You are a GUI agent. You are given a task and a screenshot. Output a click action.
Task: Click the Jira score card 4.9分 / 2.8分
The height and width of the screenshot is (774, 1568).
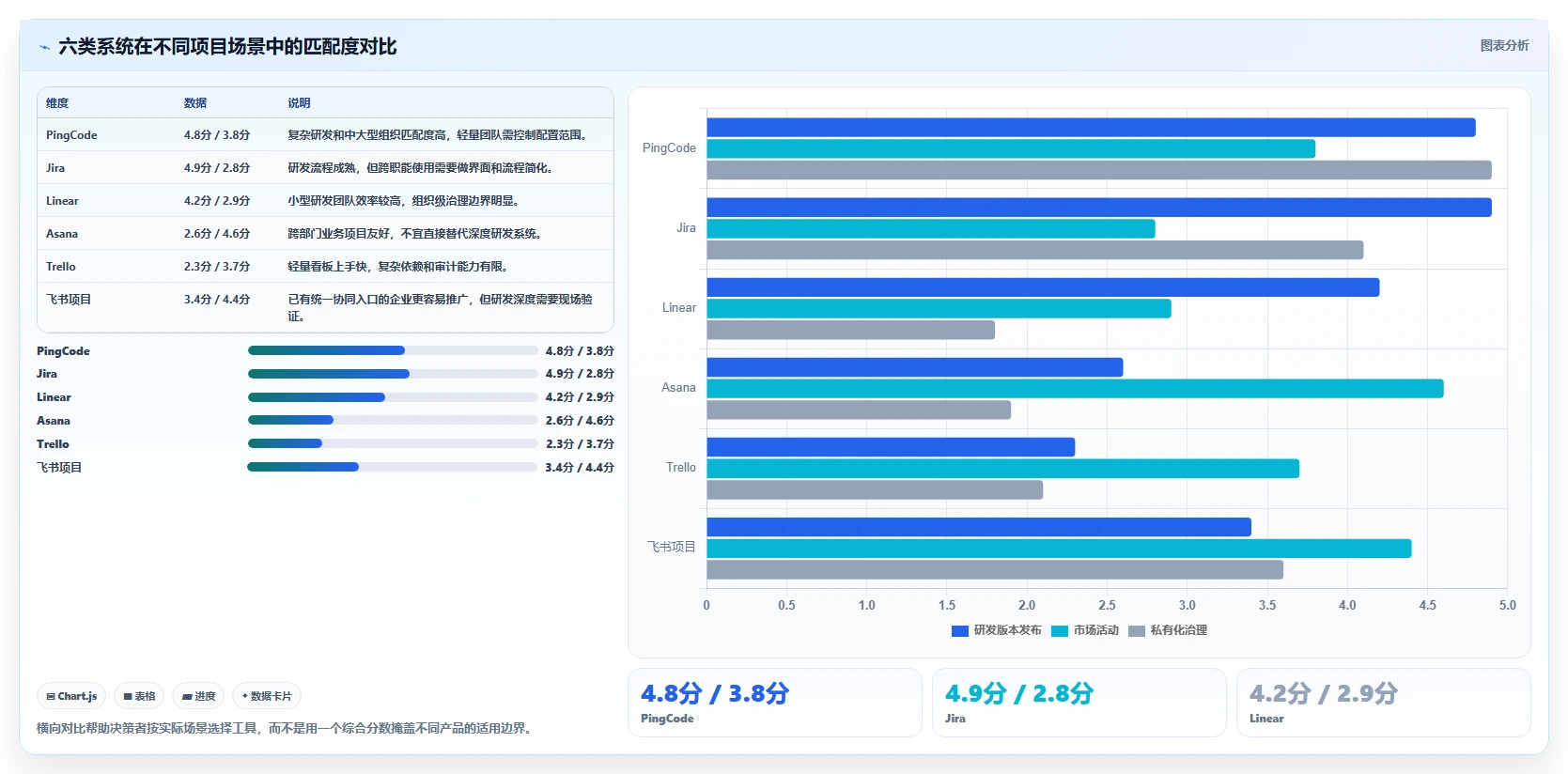coord(1079,703)
